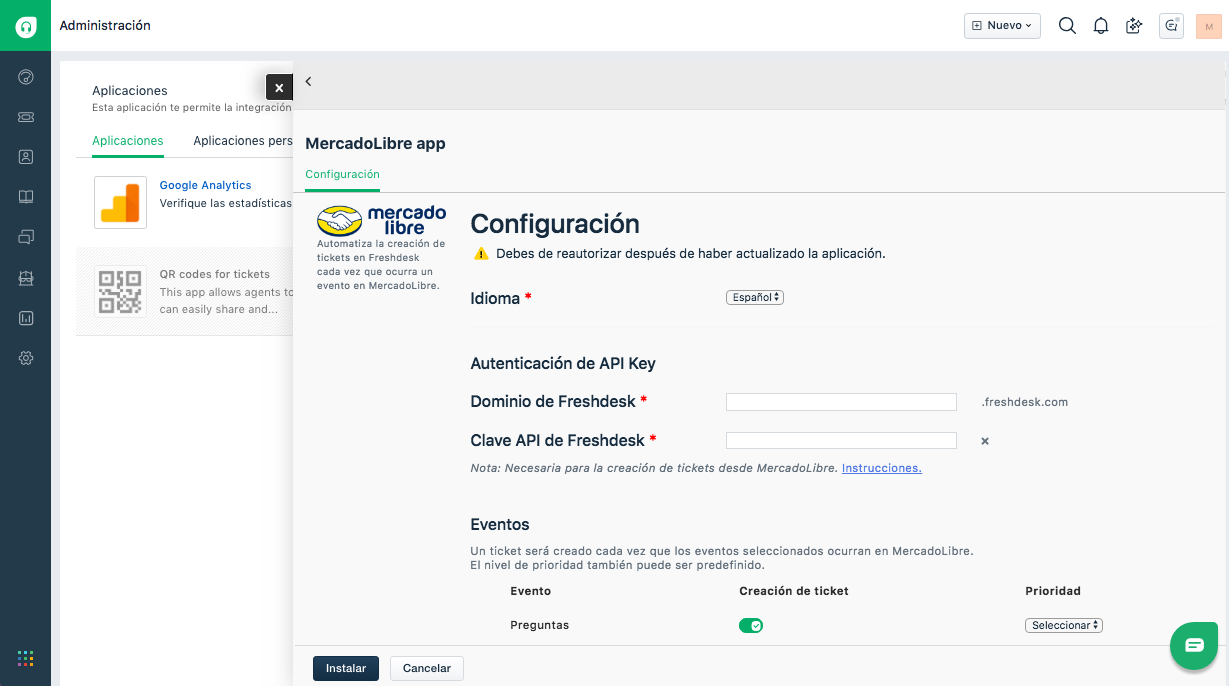The image size is (1229, 686).
Task: Open the user profile avatar M
Action: [x=1209, y=26]
